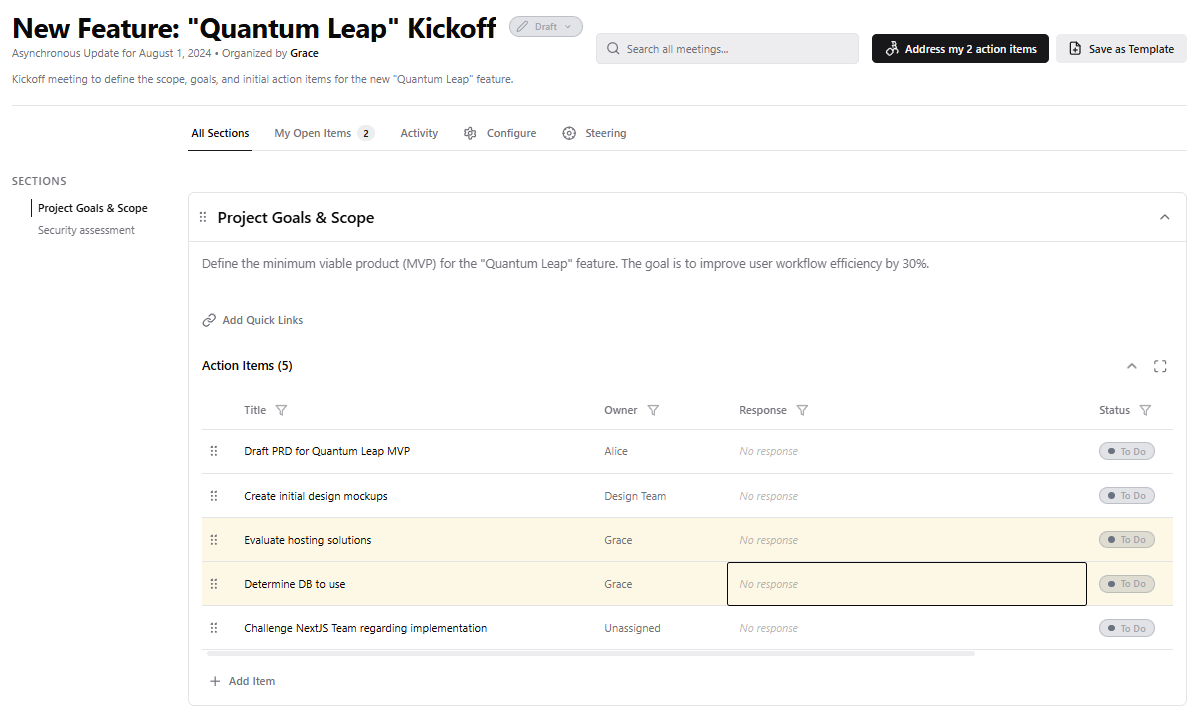Click the Add Quick Links chain icon
1196x714 pixels.
209,320
